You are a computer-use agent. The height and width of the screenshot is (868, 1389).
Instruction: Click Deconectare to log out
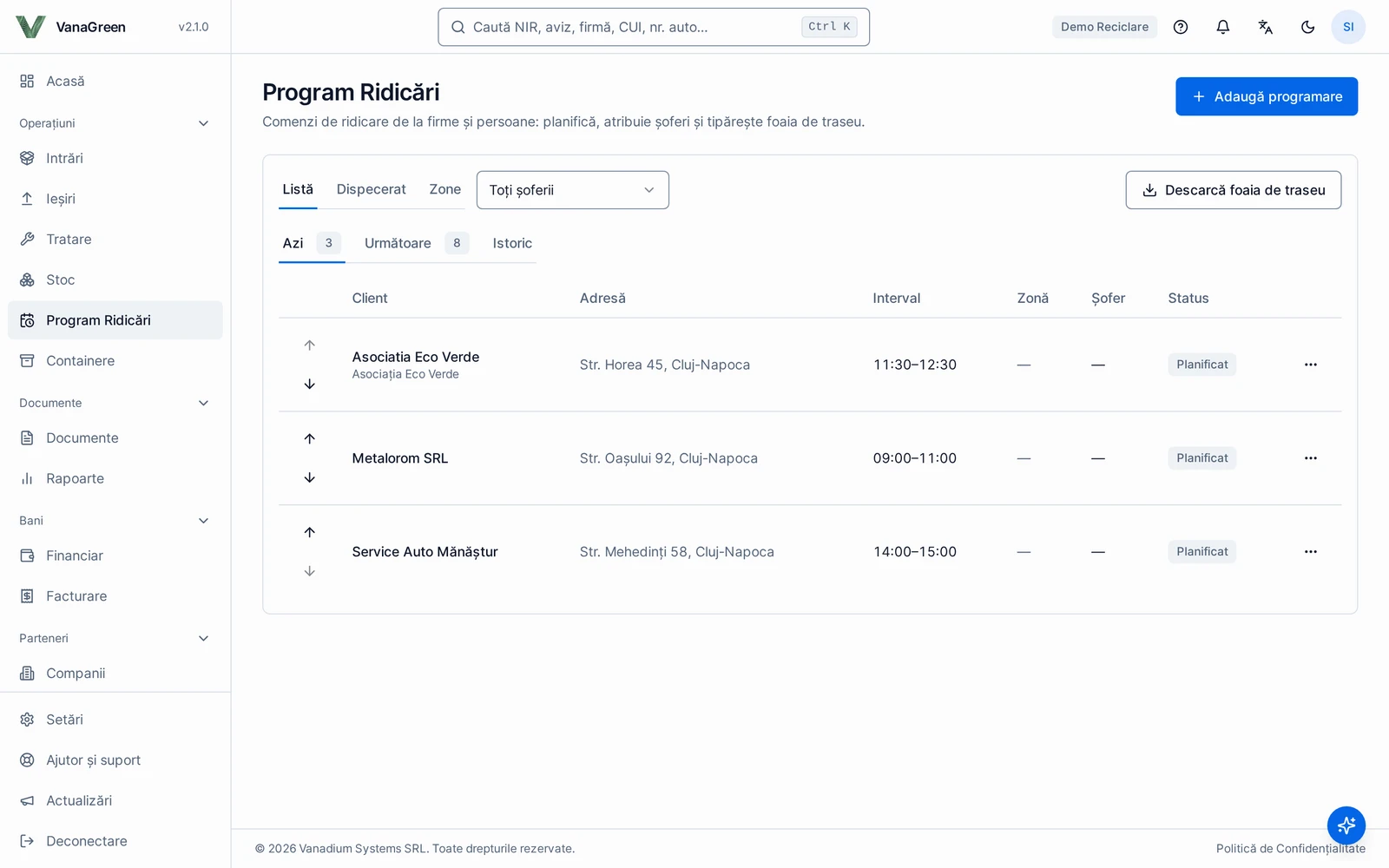pos(115,841)
